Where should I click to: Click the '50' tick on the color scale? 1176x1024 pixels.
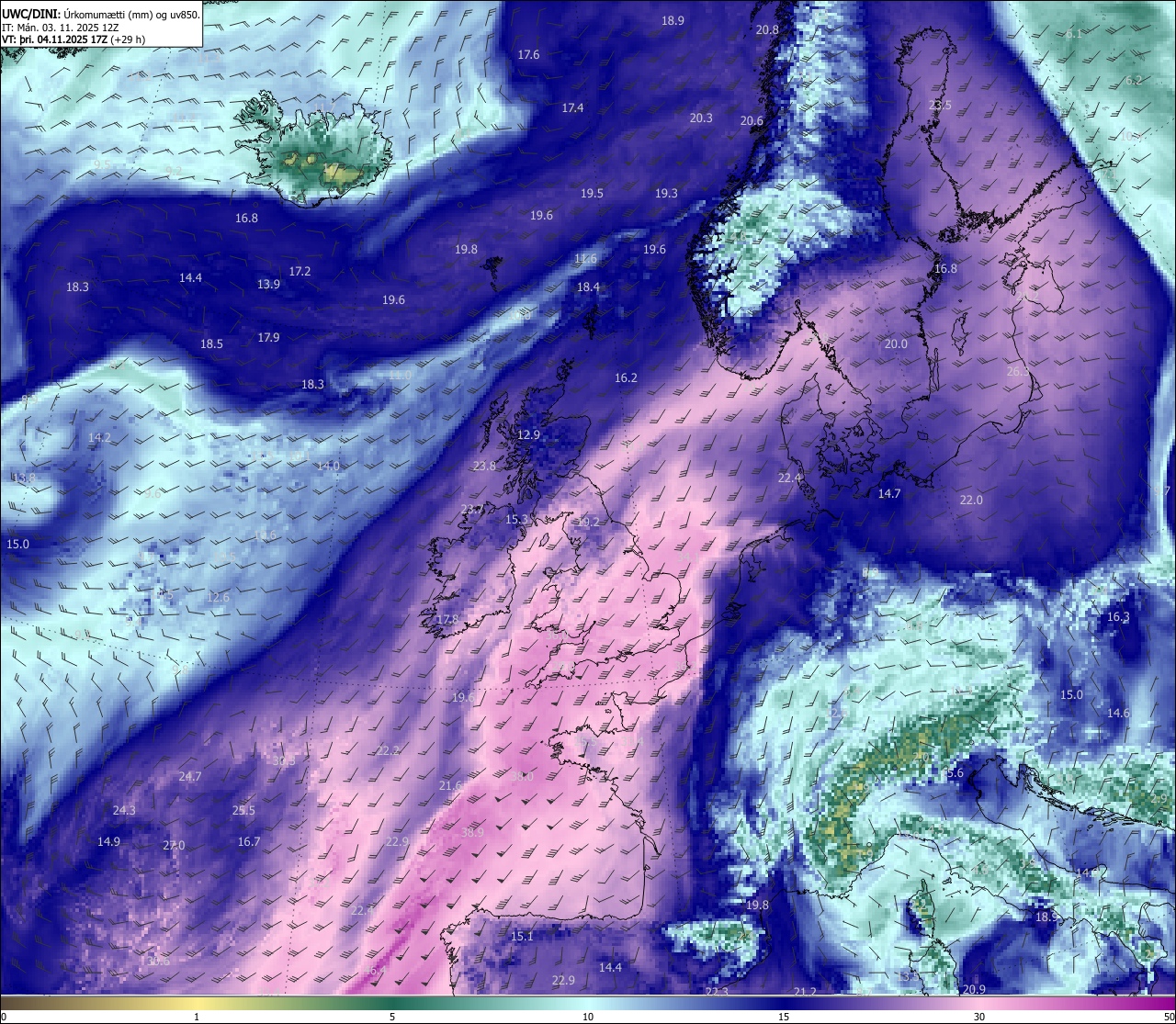pos(1169,1017)
